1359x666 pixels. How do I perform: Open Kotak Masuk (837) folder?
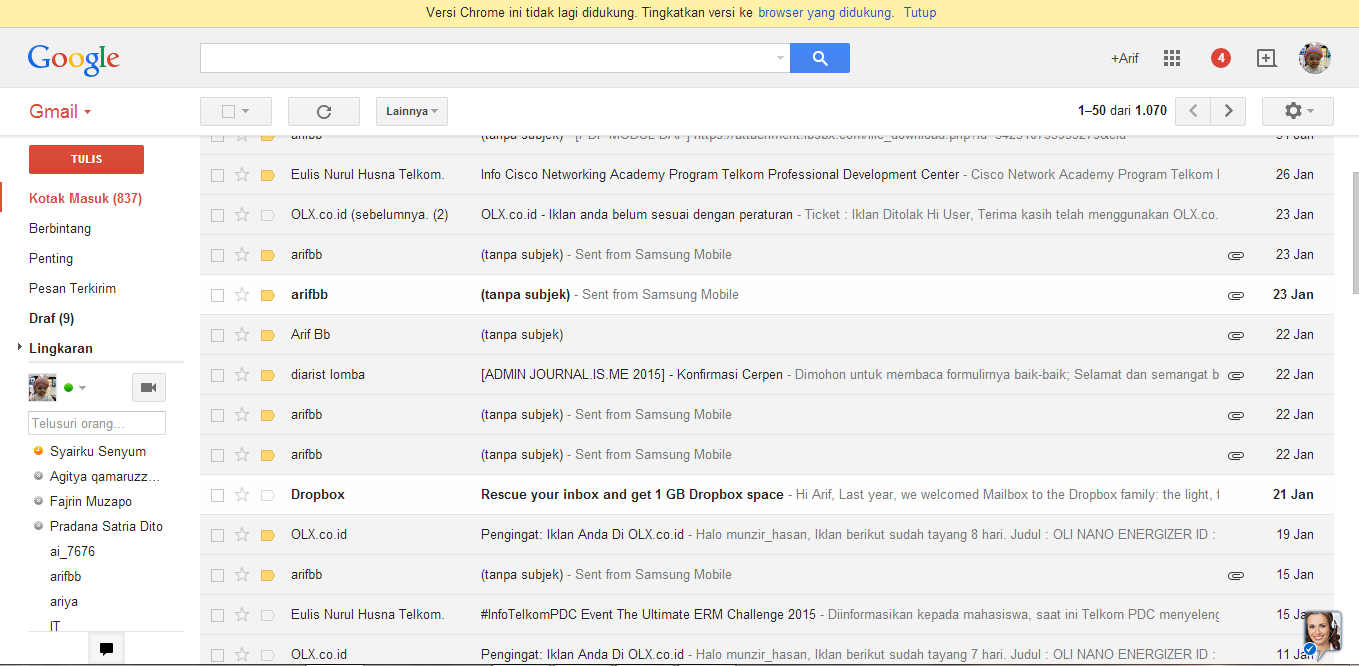click(85, 198)
